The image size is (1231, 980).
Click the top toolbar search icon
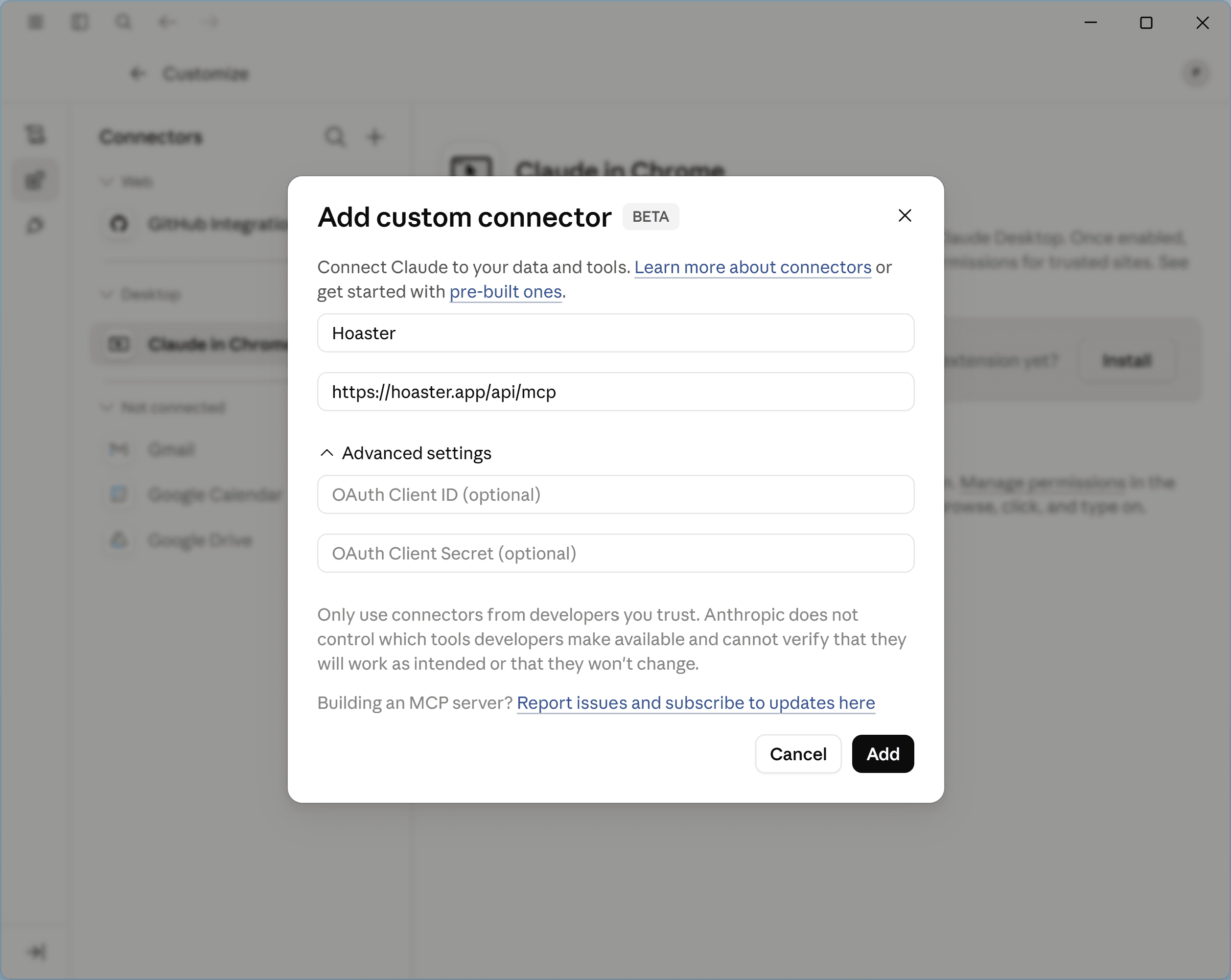coord(123,23)
